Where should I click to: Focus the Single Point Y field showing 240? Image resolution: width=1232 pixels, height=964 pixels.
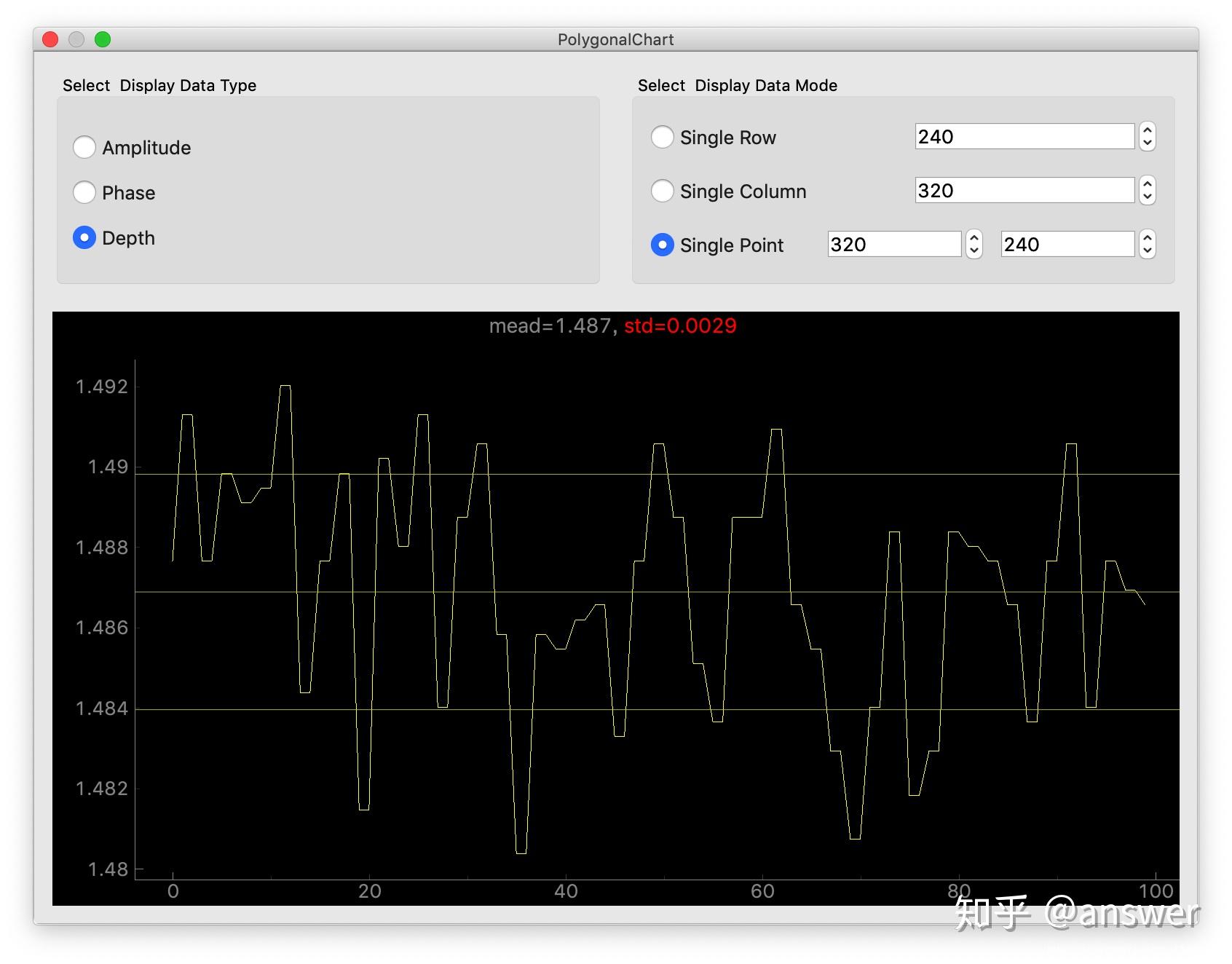click(x=1067, y=245)
